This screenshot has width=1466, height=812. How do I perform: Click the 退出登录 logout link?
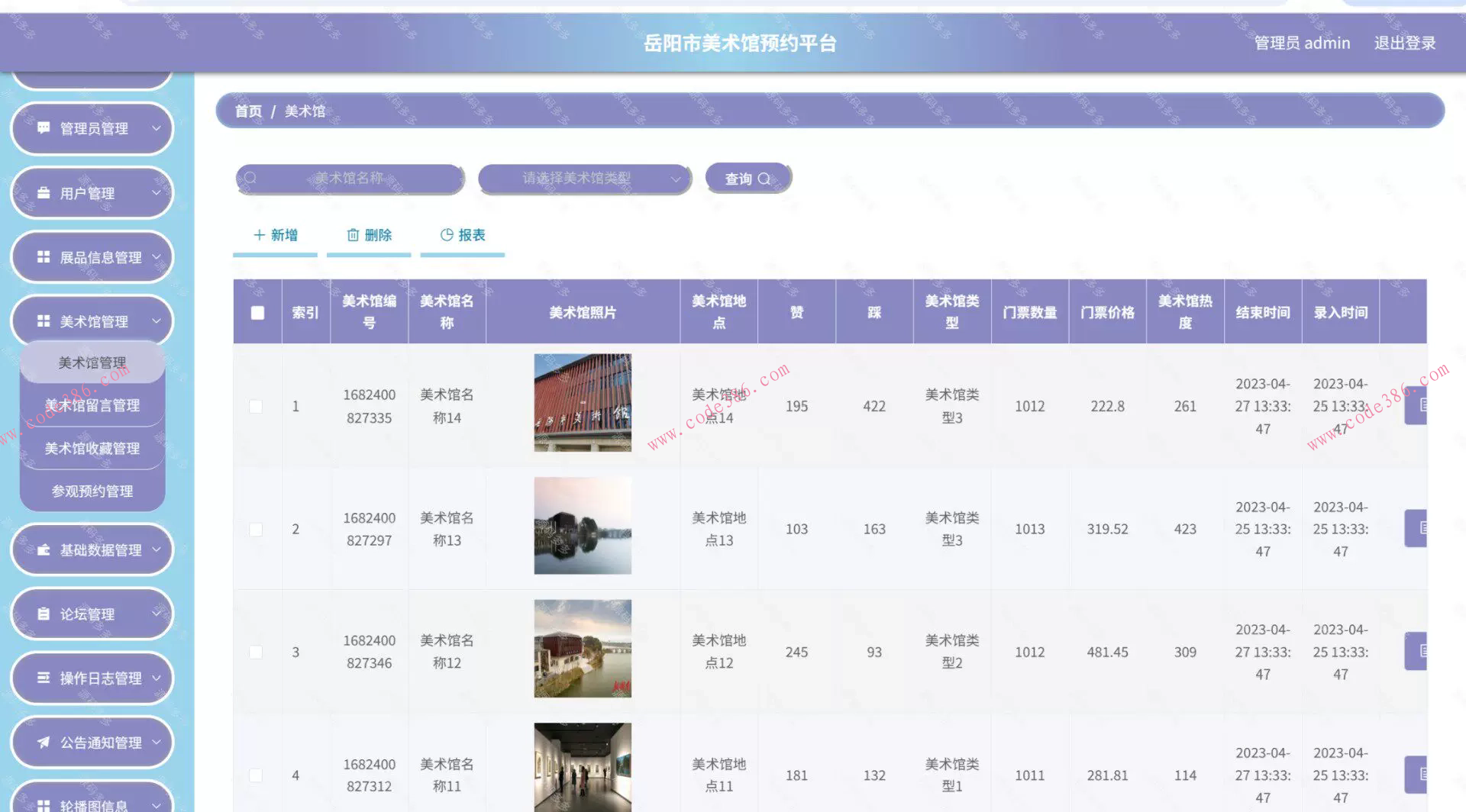(x=1404, y=43)
